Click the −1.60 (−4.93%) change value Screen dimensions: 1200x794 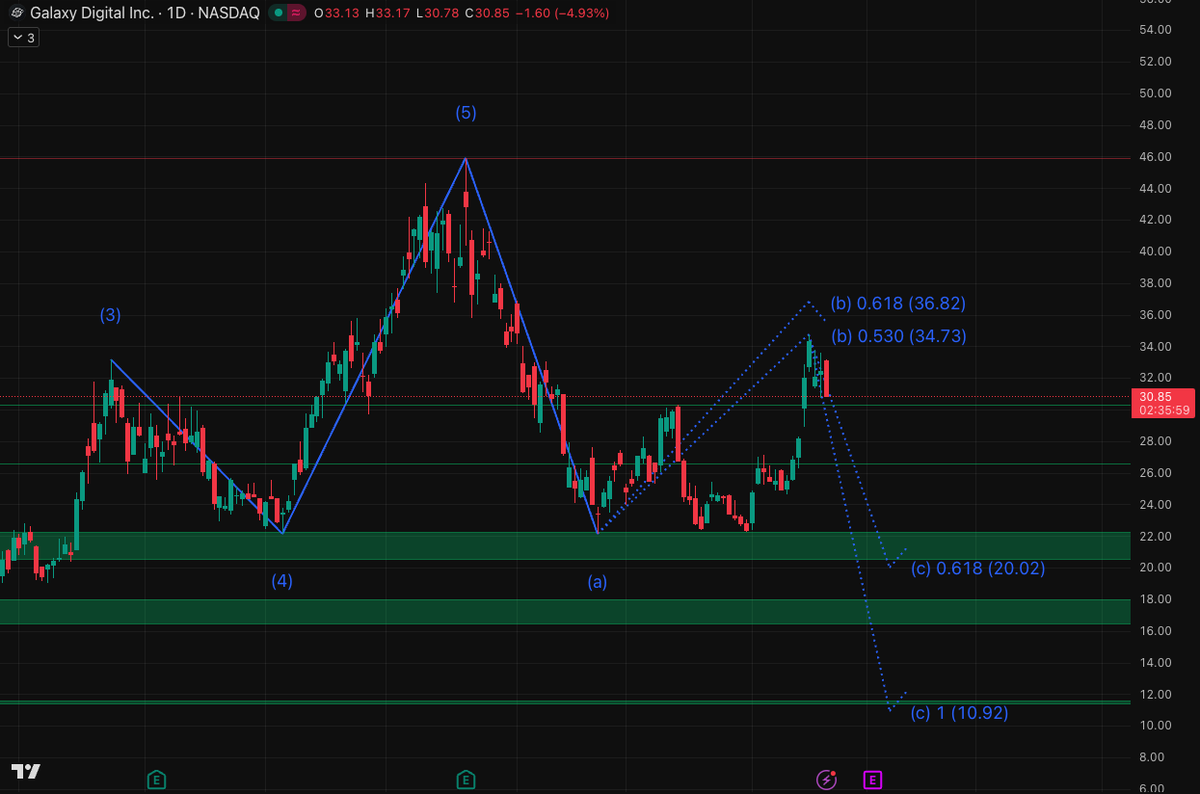coord(563,14)
